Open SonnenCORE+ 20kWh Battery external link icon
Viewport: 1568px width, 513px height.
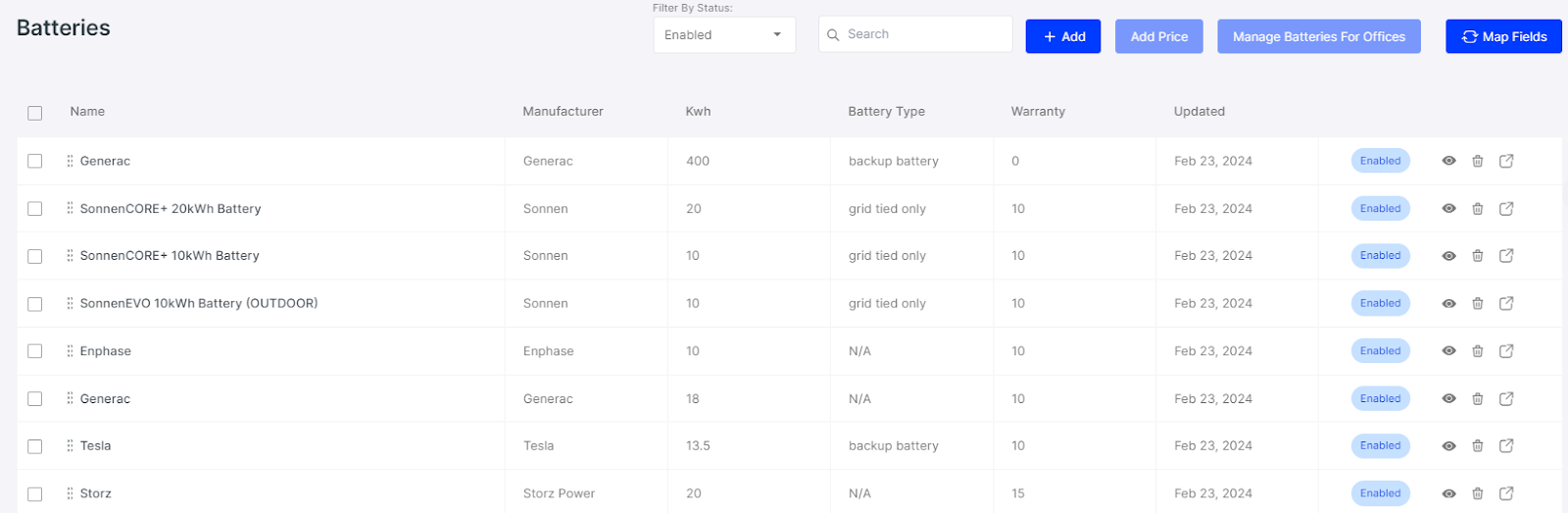(x=1506, y=209)
